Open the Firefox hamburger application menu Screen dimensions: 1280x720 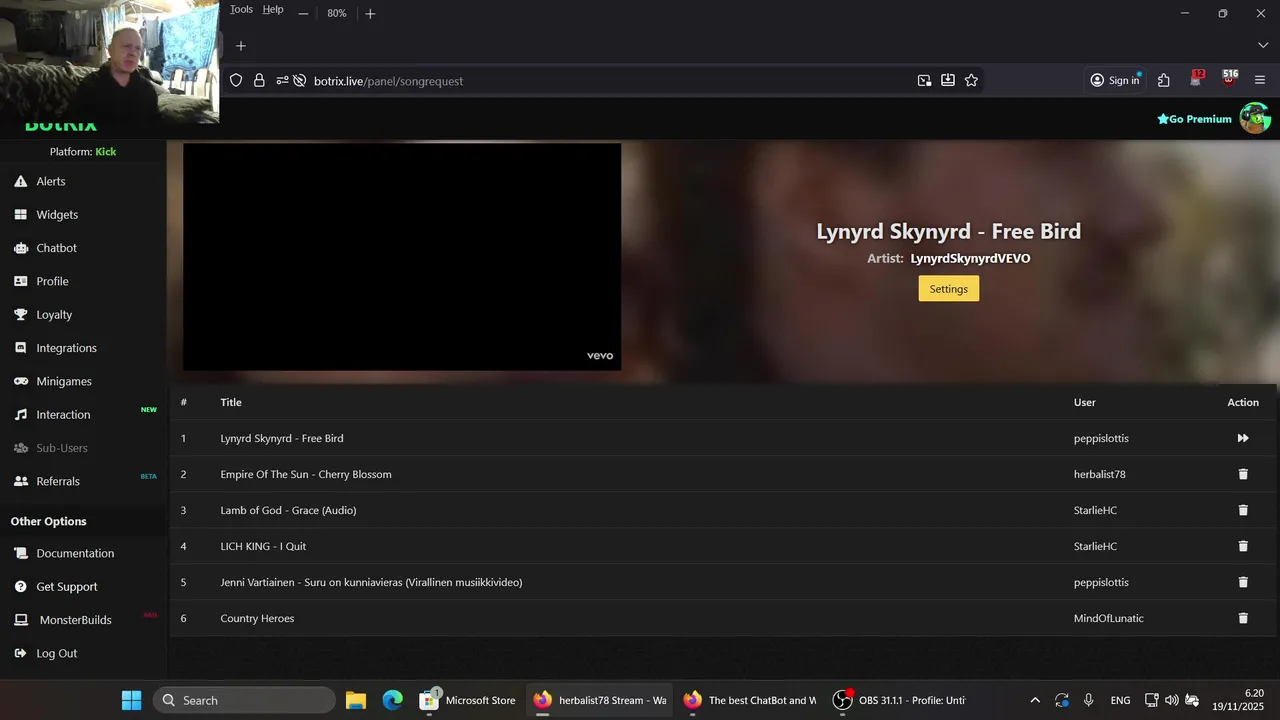(1260, 81)
